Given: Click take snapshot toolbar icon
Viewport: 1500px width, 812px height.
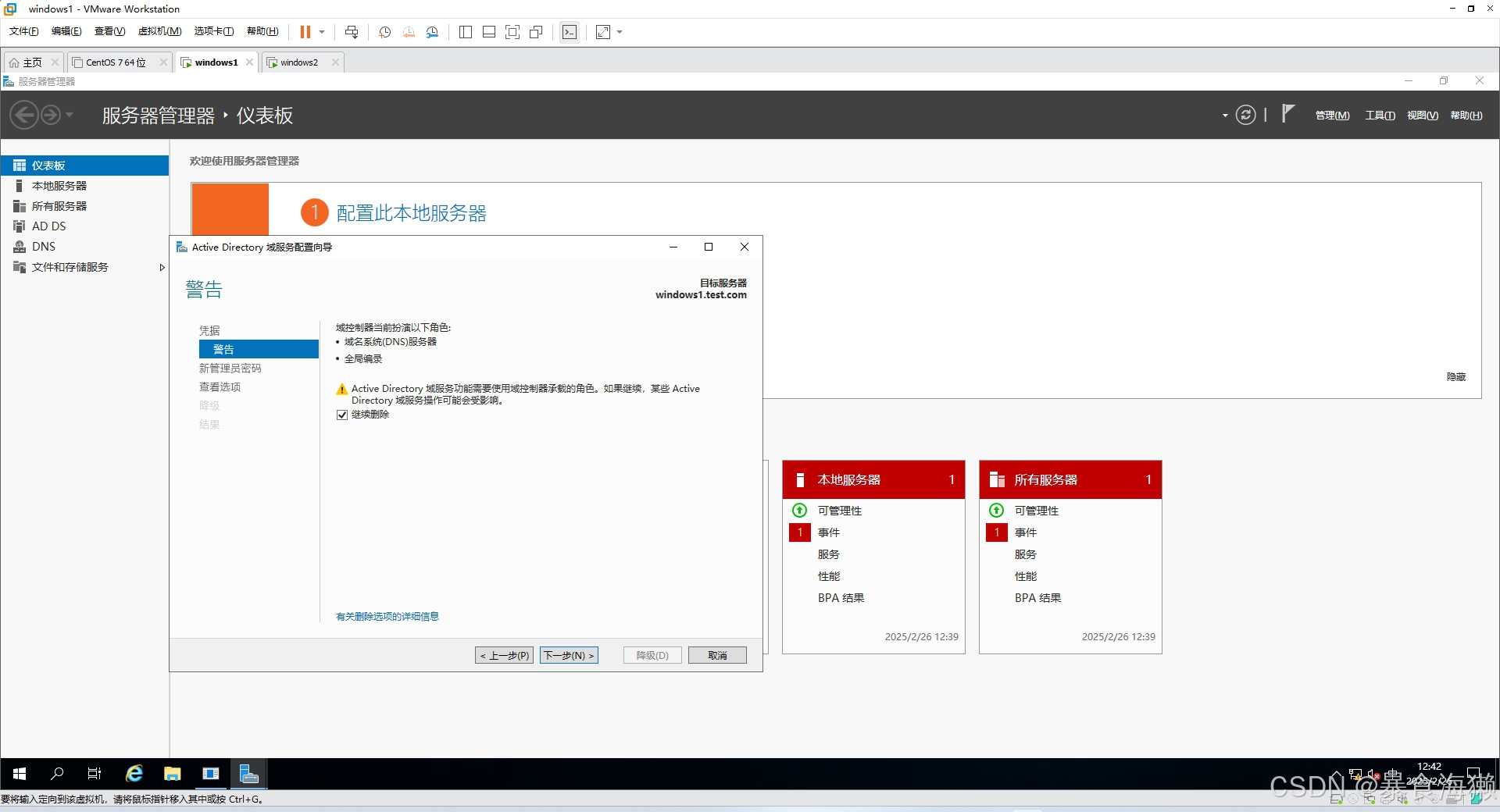Looking at the screenshot, I should (385, 32).
